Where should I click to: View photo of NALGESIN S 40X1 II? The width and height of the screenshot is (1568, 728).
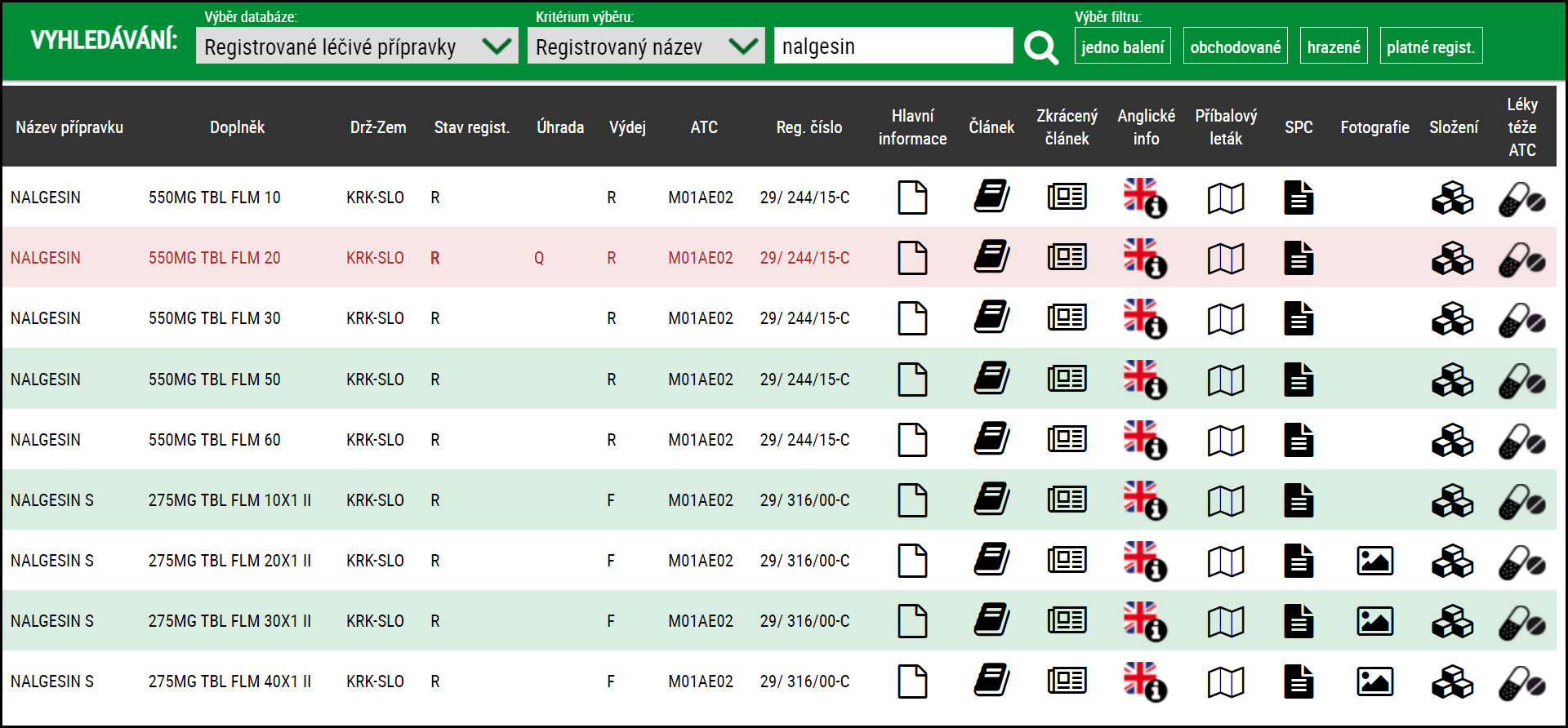pyautogui.click(x=1375, y=681)
